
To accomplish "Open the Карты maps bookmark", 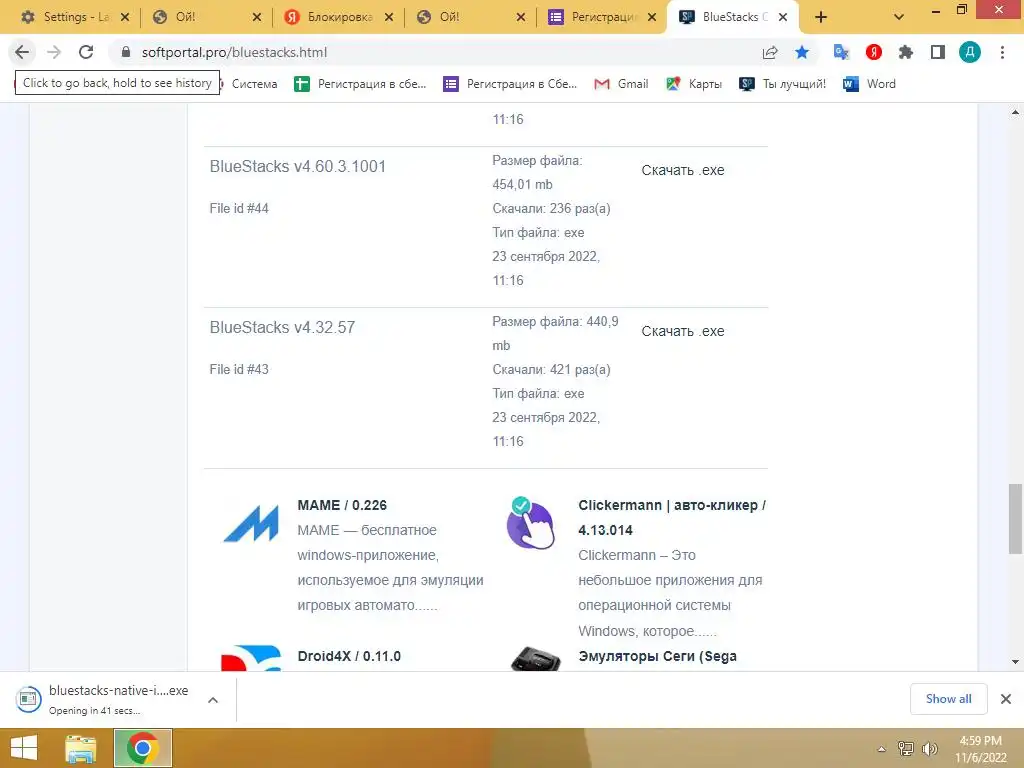I will [694, 84].
